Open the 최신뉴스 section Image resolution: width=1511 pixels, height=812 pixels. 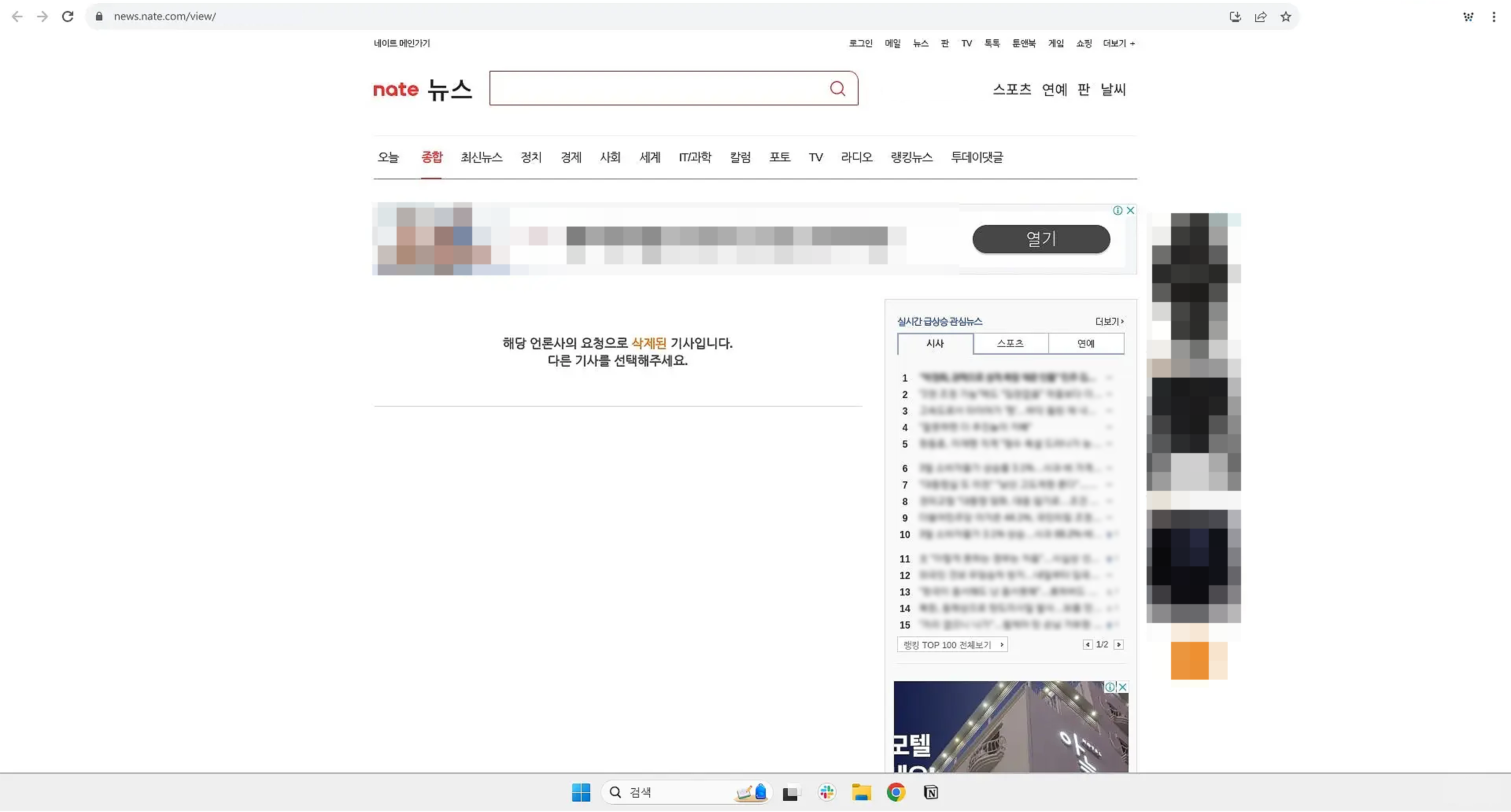coord(482,157)
